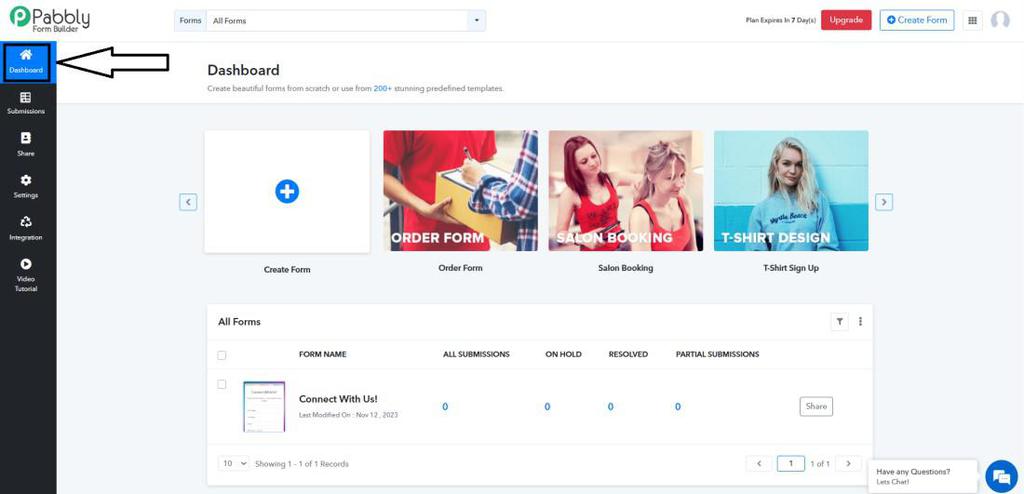This screenshot has width=1024, height=494.
Task: Open All Forms three-dot menu
Action: (x=860, y=321)
